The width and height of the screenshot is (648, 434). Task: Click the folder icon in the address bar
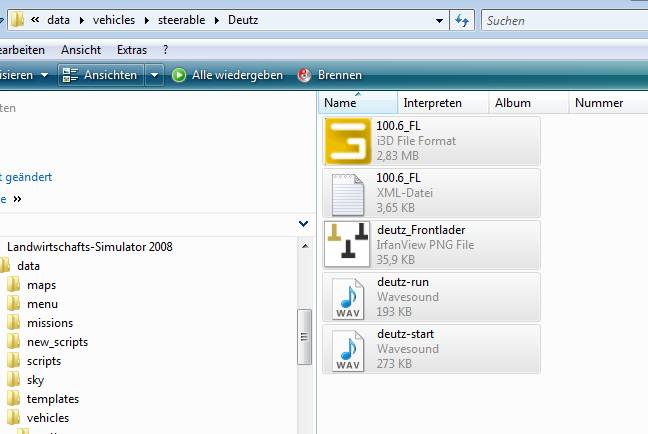(x=17, y=19)
